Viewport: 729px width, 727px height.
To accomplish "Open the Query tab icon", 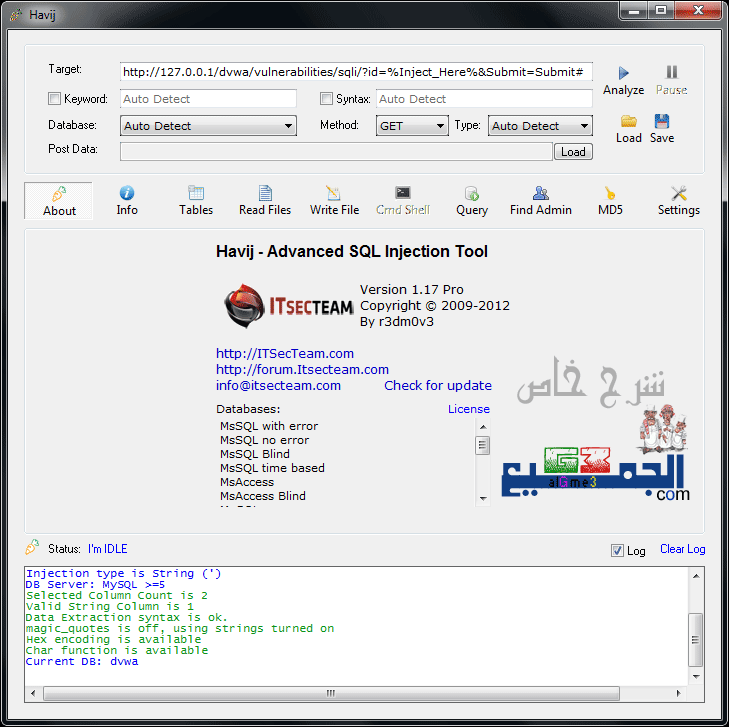I will (x=471, y=193).
